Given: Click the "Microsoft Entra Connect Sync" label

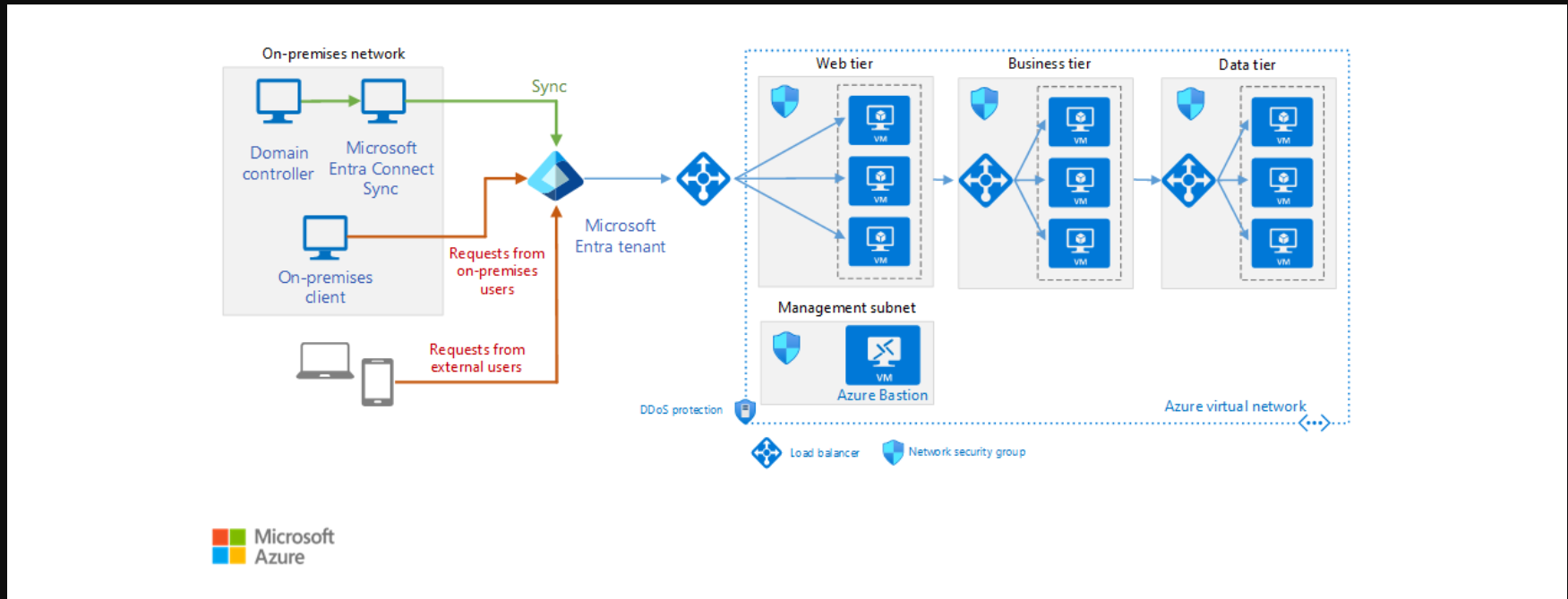Looking at the screenshot, I should coord(381,168).
